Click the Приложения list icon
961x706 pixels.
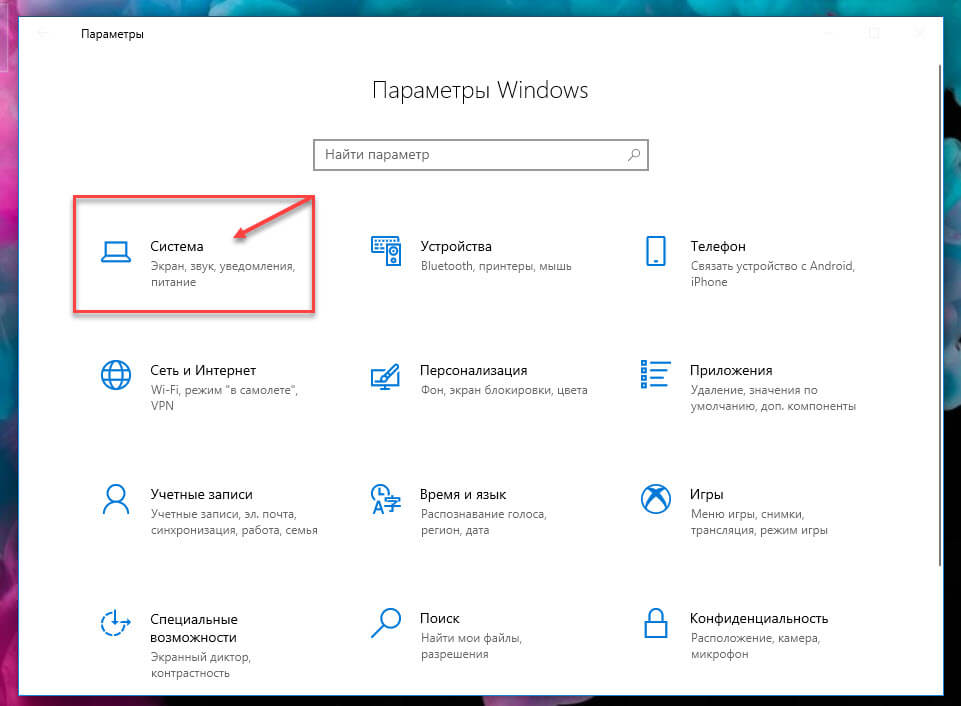pos(655,374)
